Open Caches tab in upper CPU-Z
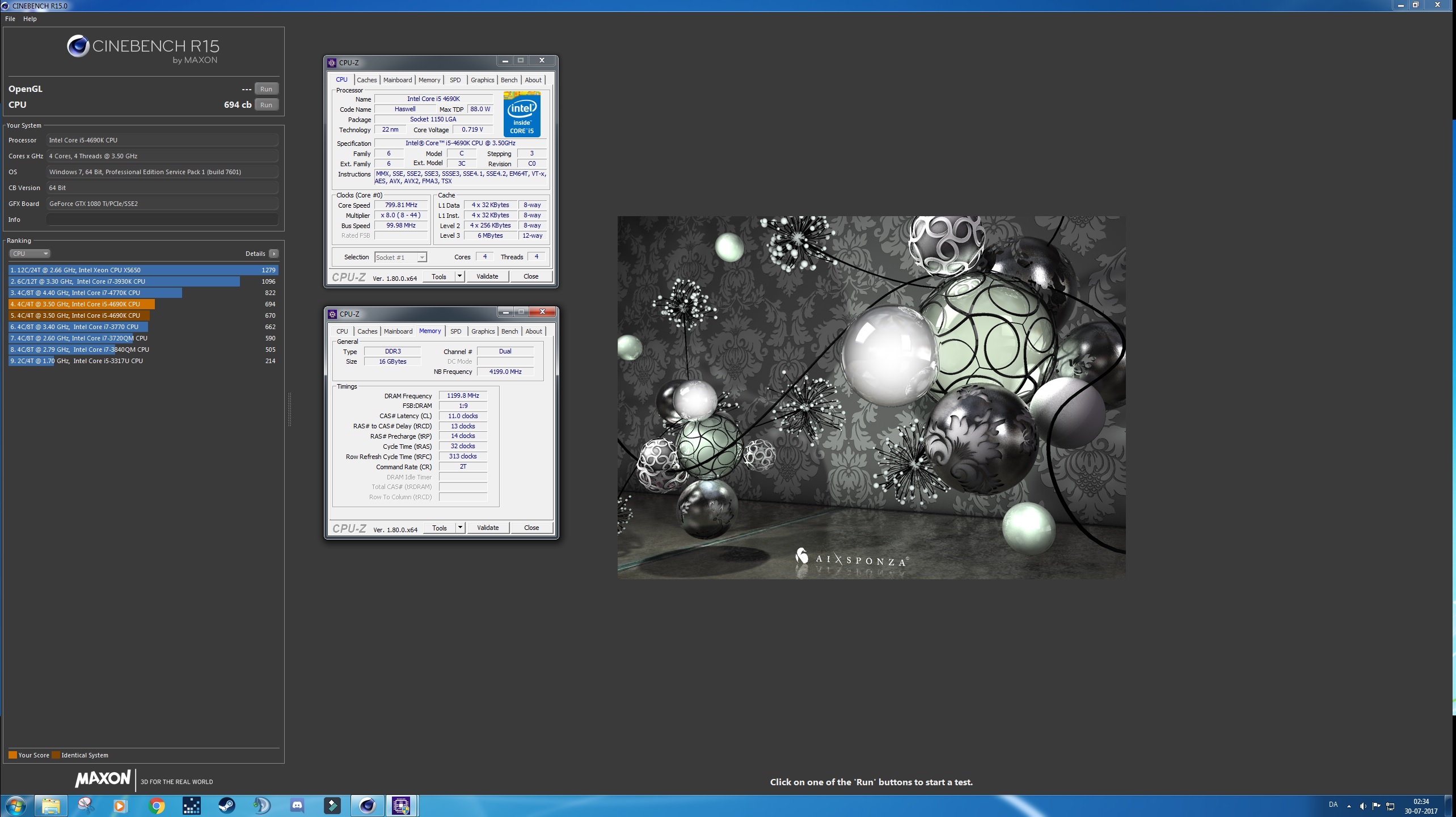This screenshot has width=1456, height=817. (366, 80)
